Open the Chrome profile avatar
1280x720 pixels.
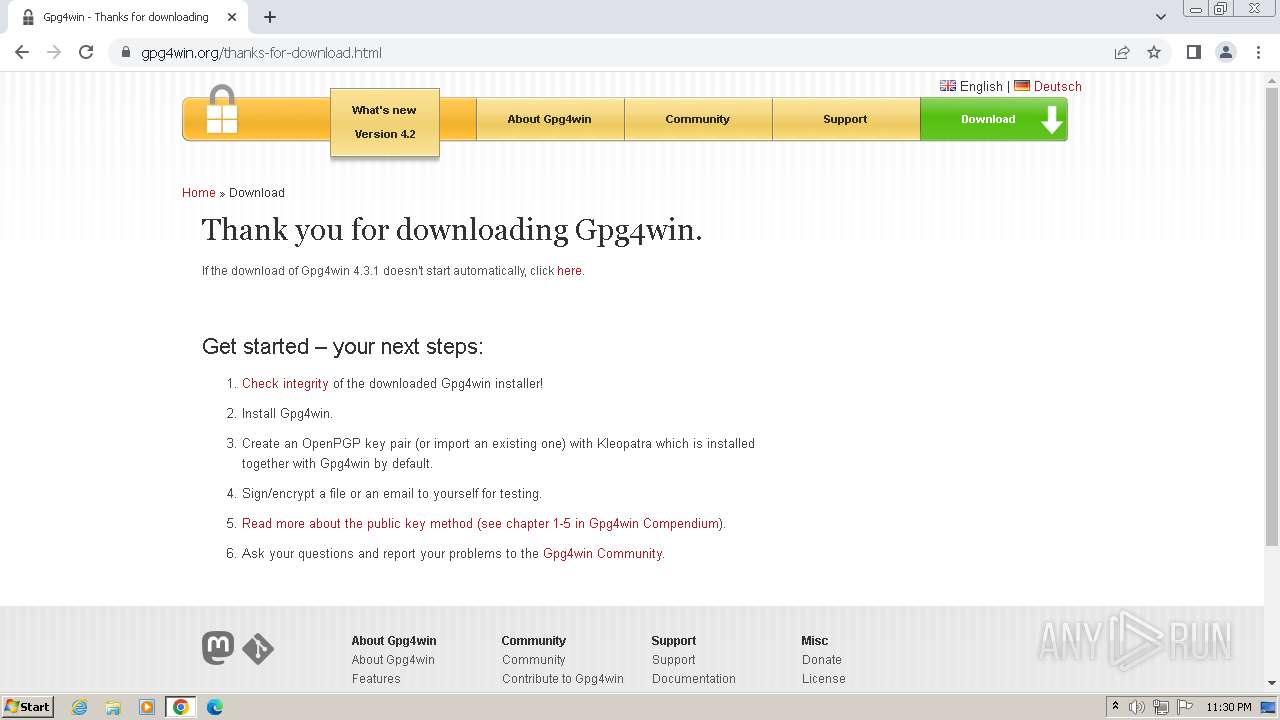pyautogui.click(x=1225, y=52)
